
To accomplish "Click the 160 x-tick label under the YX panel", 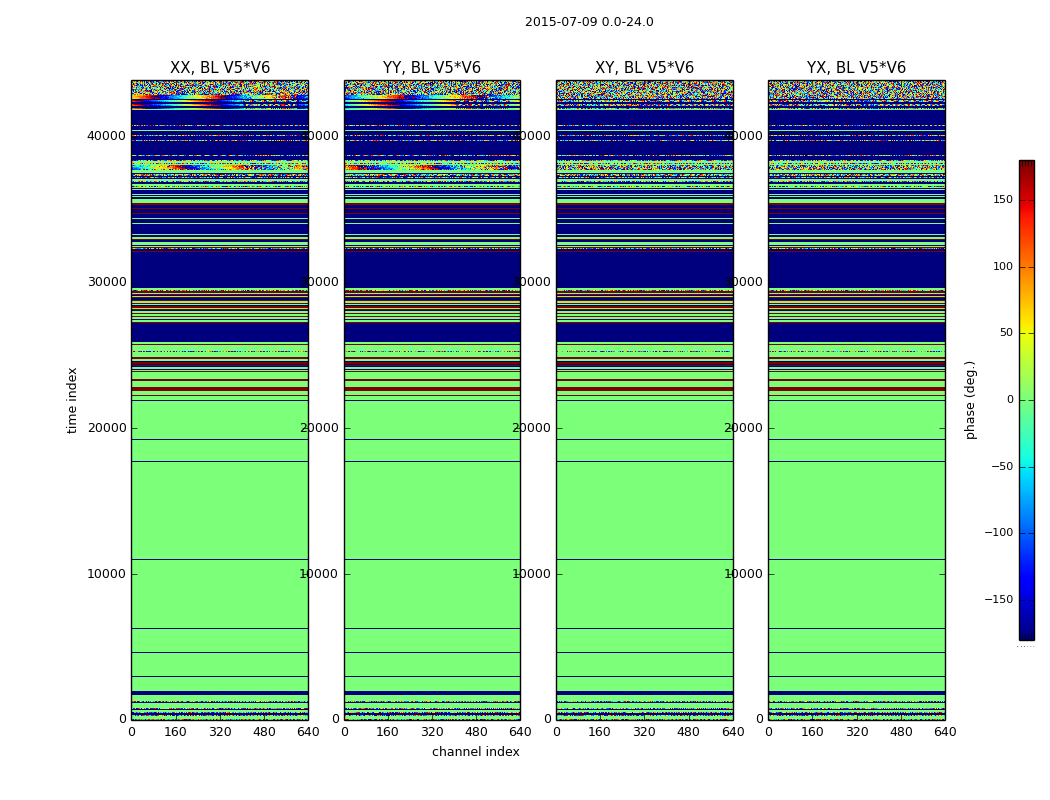I will tap(812, 732).
